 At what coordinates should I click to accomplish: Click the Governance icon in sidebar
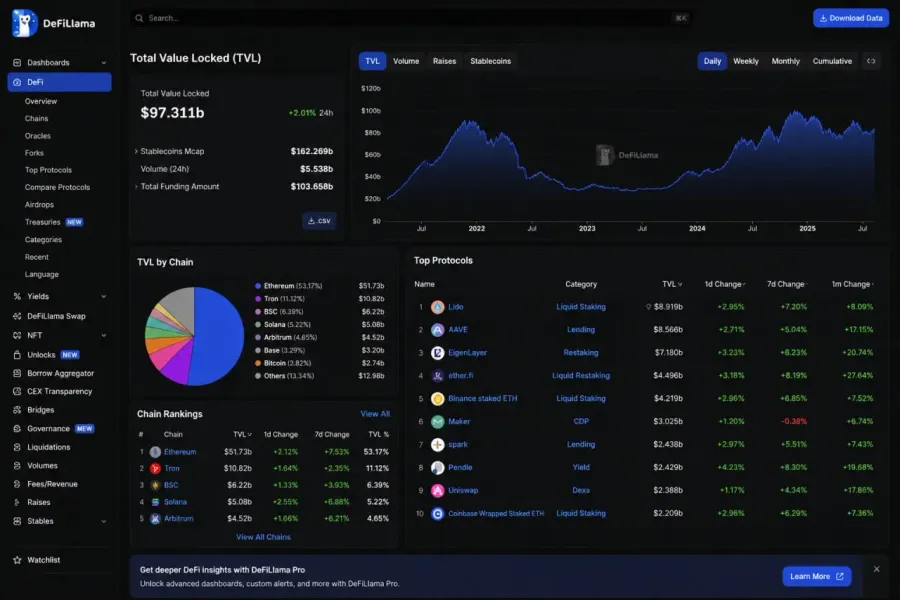pos(17,428)
